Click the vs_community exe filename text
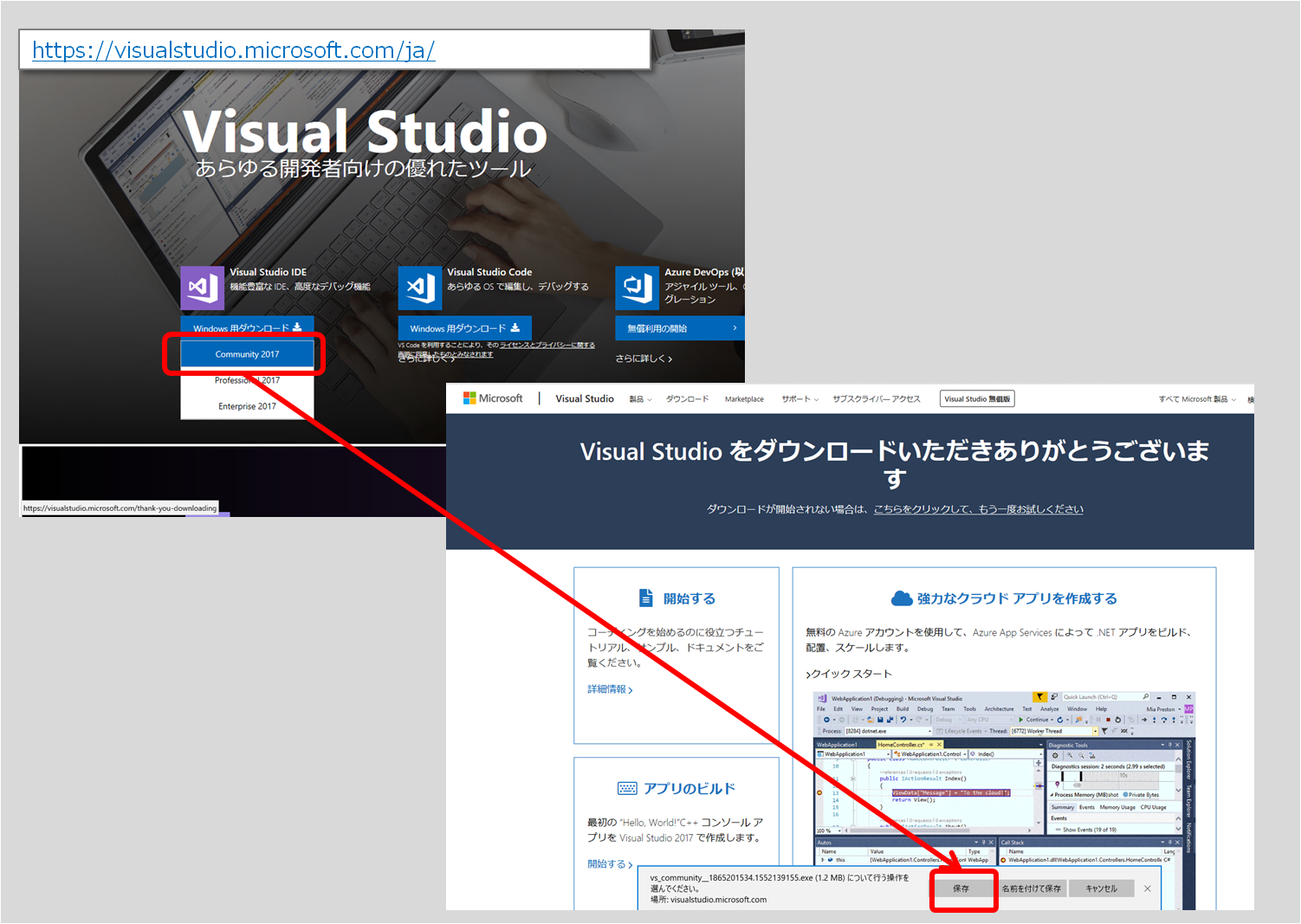The width and height of the screenshot is (1301, 924). click(732, 878)
